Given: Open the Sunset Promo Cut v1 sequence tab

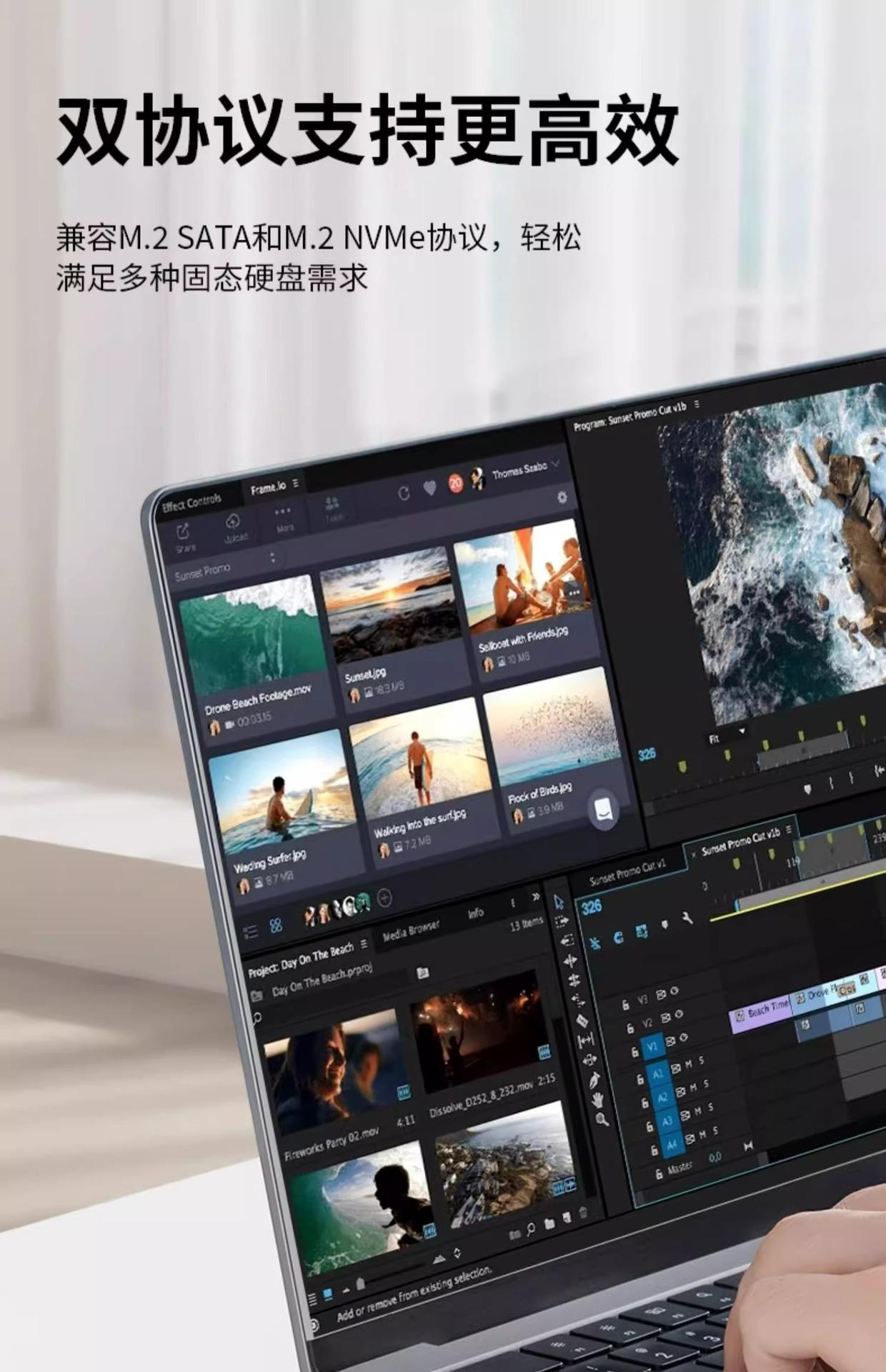Looking at the screenshot, I should point(627,873).
